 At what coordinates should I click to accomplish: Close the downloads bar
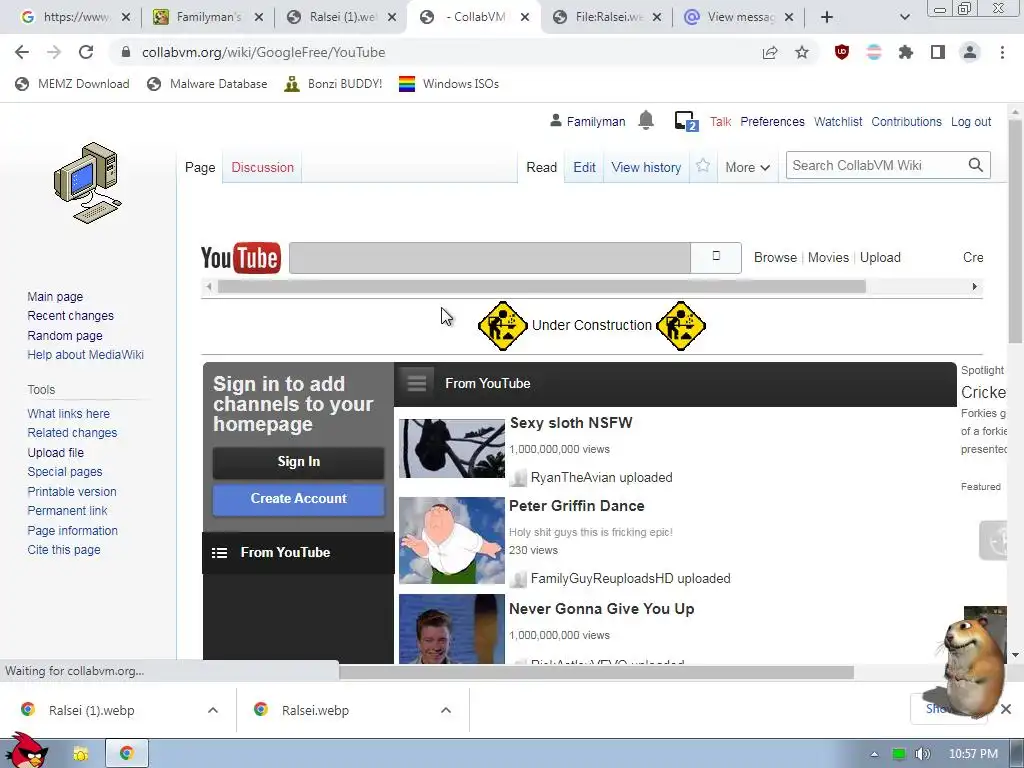[1006, 709]
